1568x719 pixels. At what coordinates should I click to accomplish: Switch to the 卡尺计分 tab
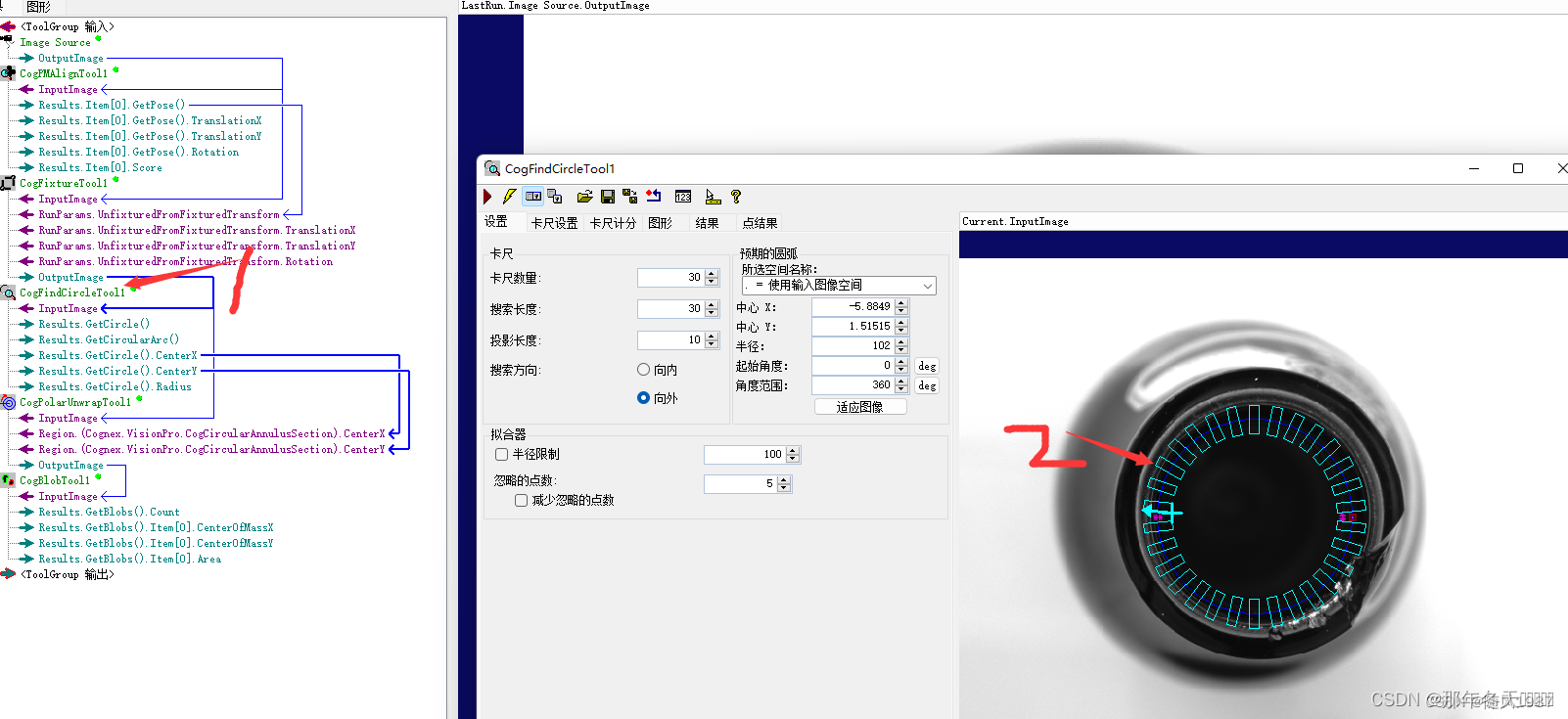click(x=613, y=223)
